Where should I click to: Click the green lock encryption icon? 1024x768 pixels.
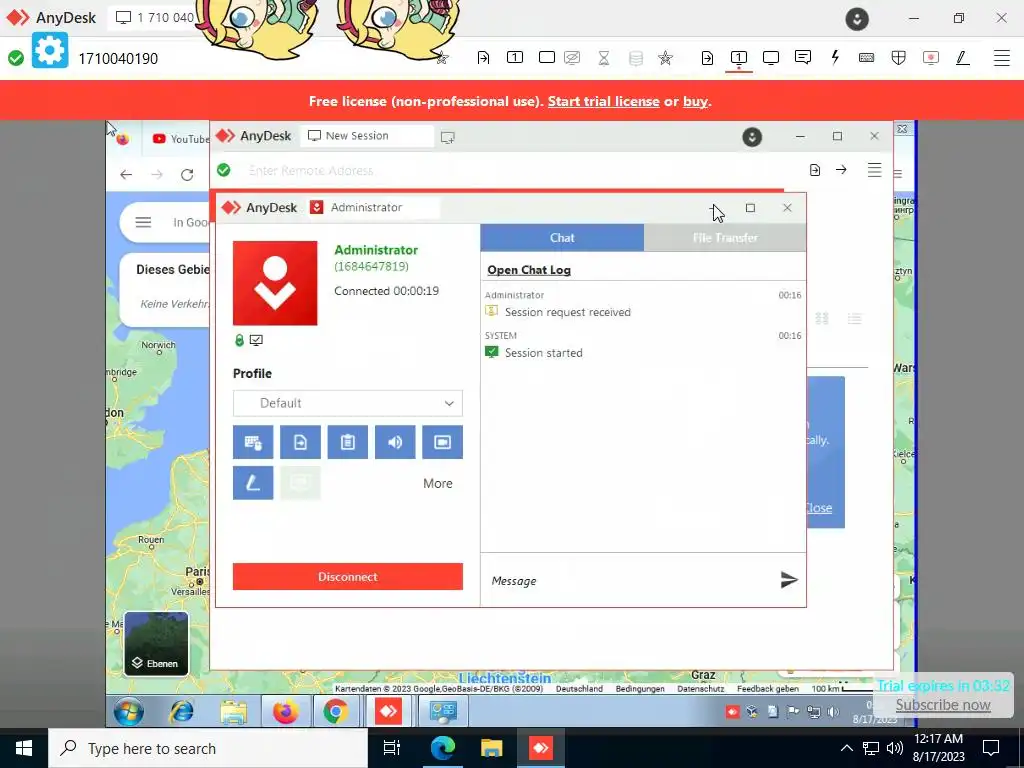tap(239, 340)
